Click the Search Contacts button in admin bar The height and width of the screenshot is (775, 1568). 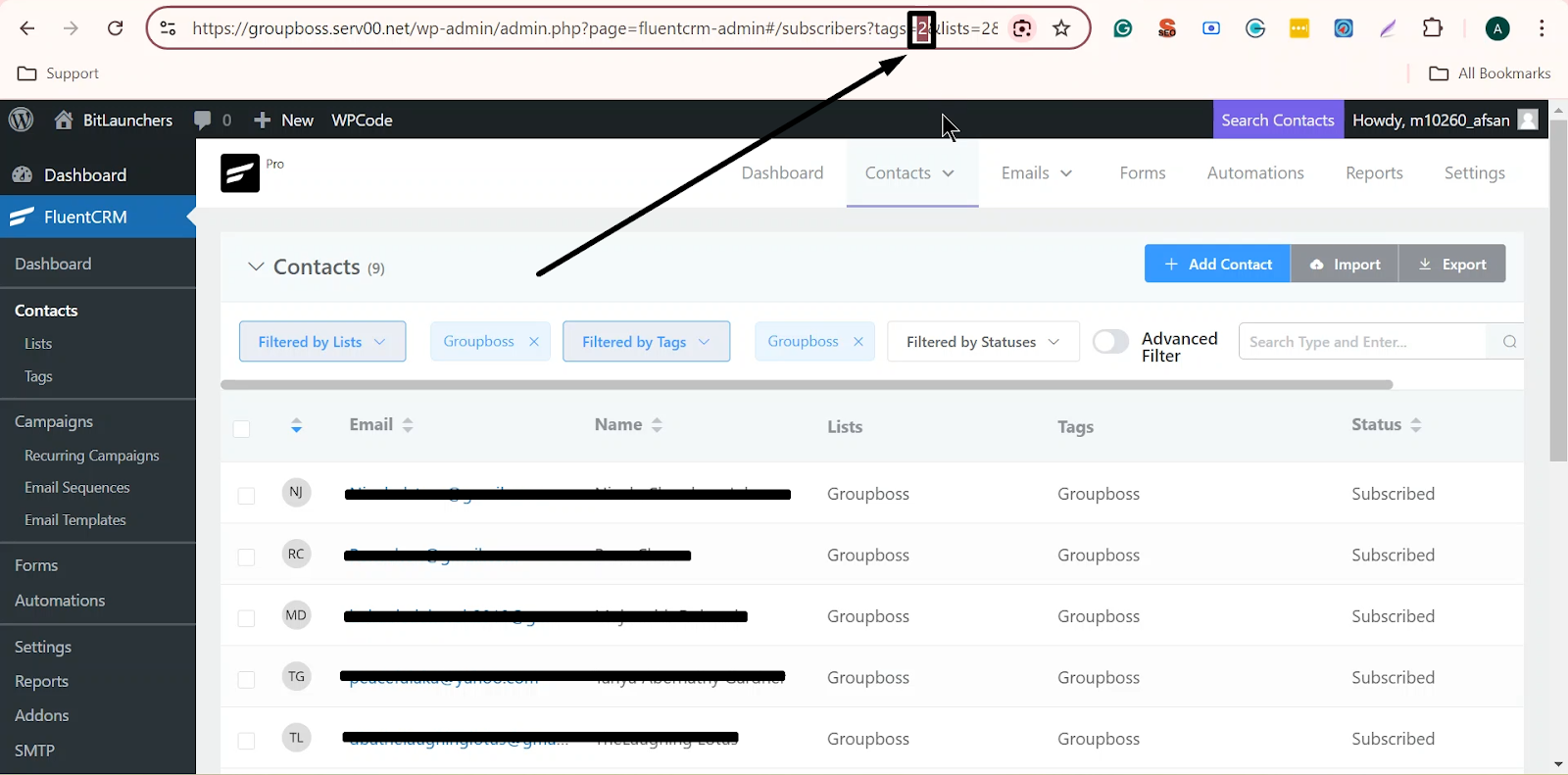(1278, 120)
